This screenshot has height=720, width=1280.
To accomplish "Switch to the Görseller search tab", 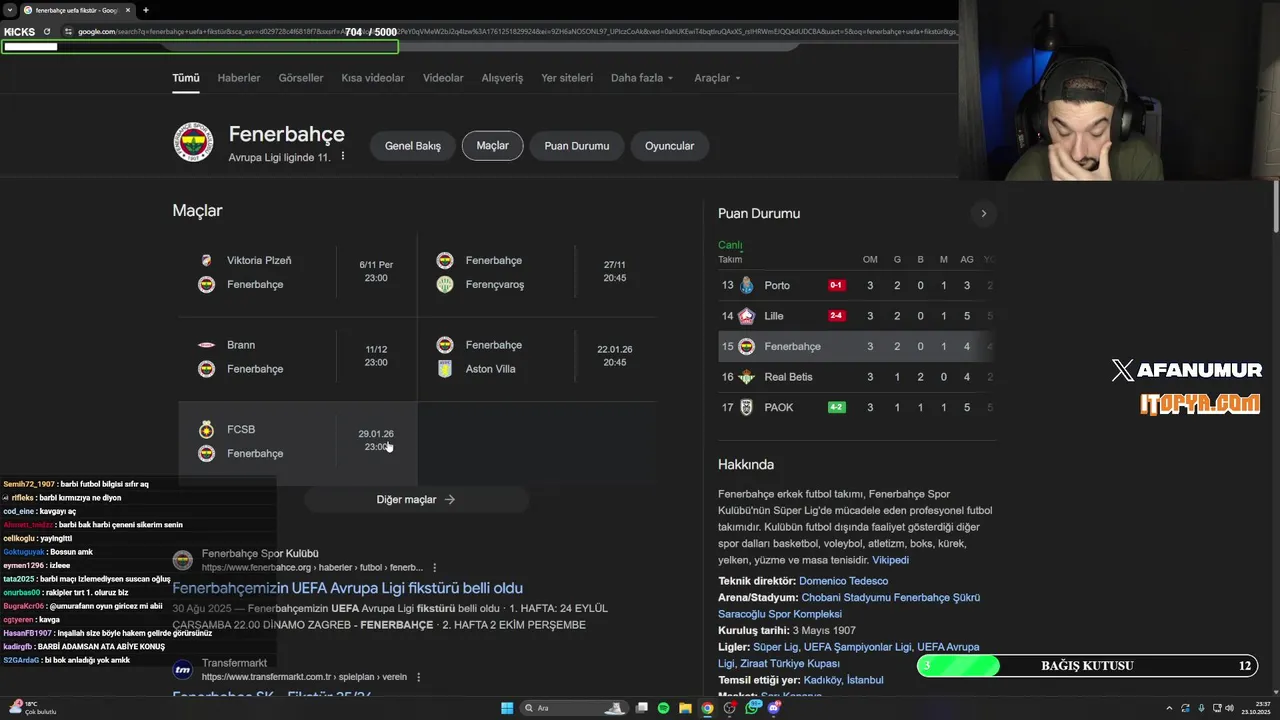I will click(301, 78).
